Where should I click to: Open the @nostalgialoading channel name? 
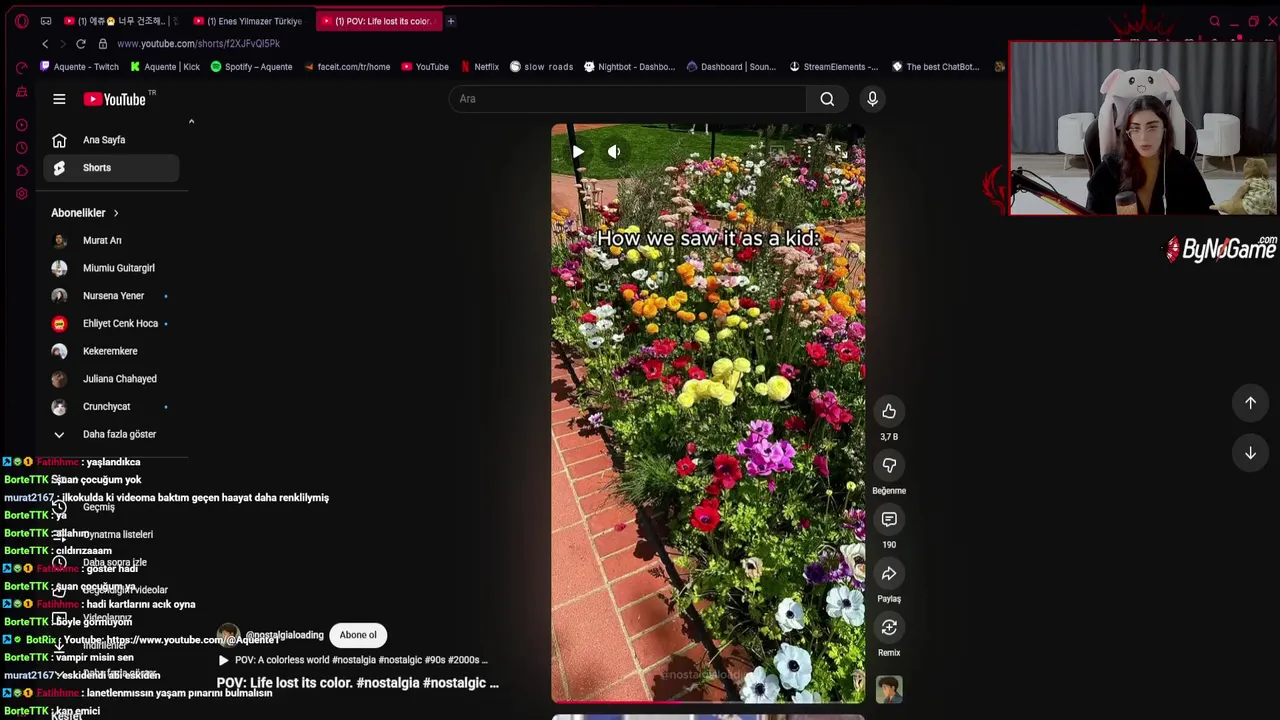pyautogui.click(x=285, y=635)
